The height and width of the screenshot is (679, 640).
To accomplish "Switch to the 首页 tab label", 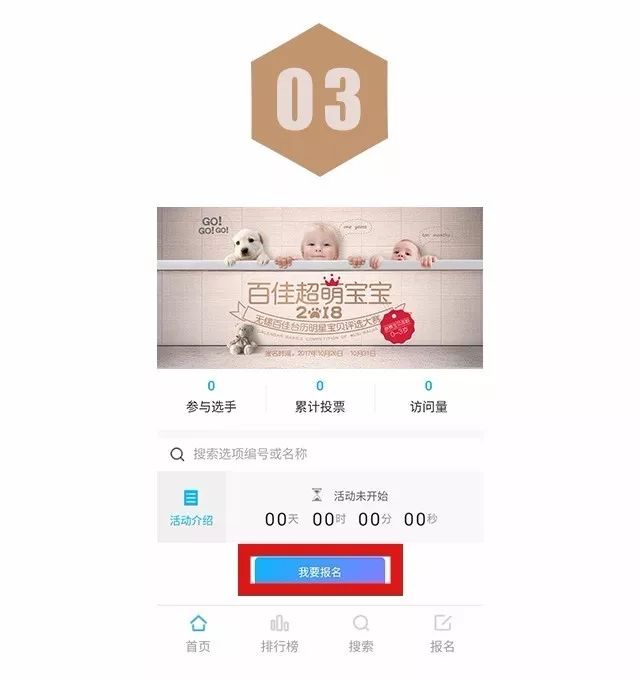I will coord(198,647).
